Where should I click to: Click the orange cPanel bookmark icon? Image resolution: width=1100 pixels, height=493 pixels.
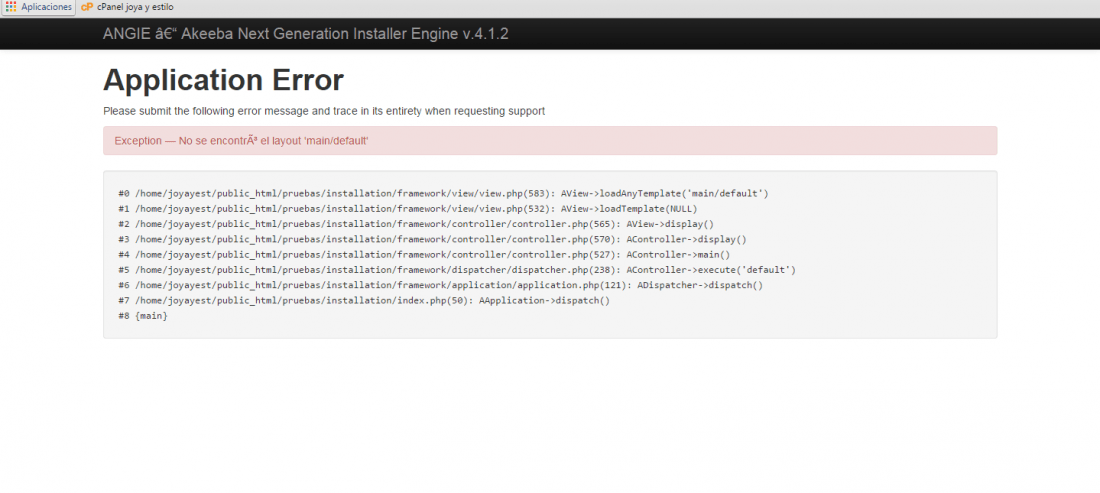87,7
